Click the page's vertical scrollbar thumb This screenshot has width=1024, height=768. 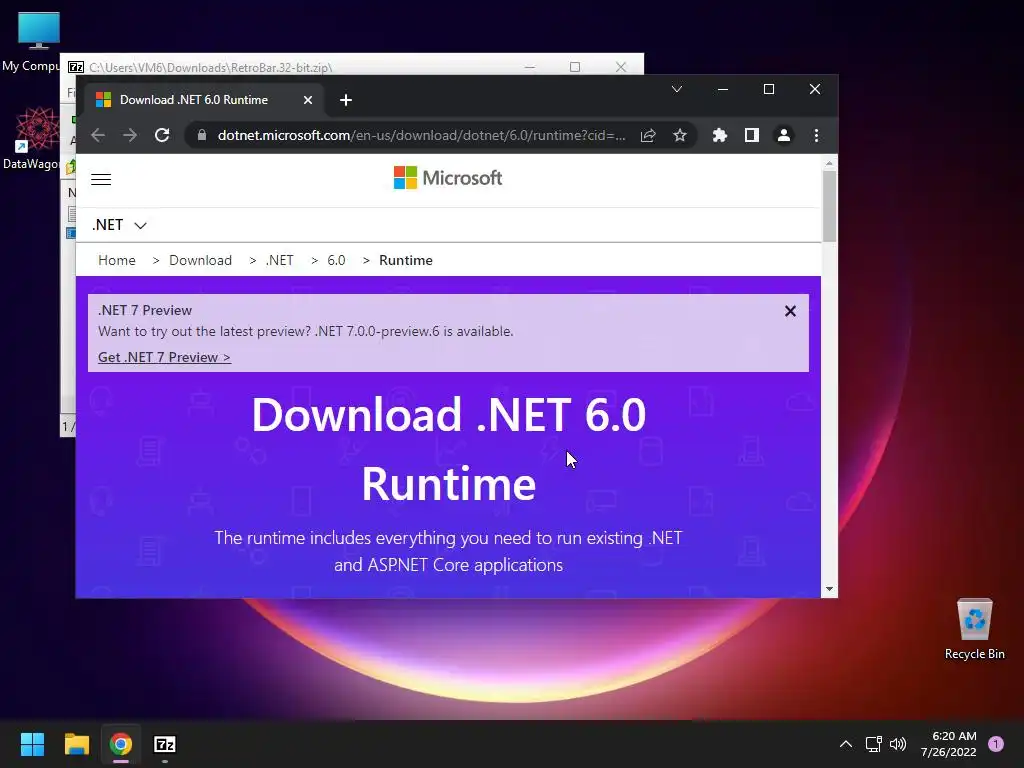pos(829,206)
